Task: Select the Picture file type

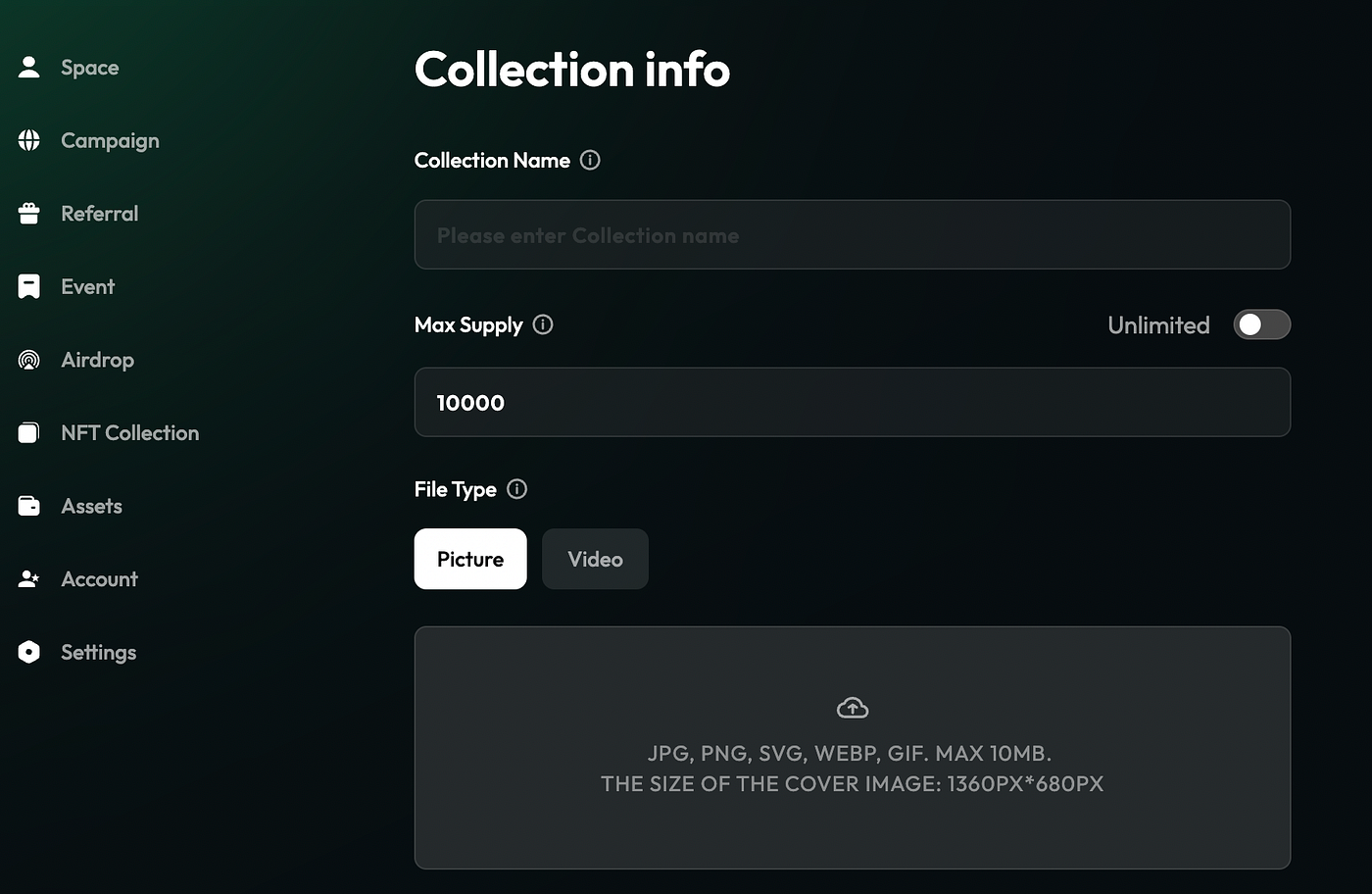Action: tap(470, 559)
